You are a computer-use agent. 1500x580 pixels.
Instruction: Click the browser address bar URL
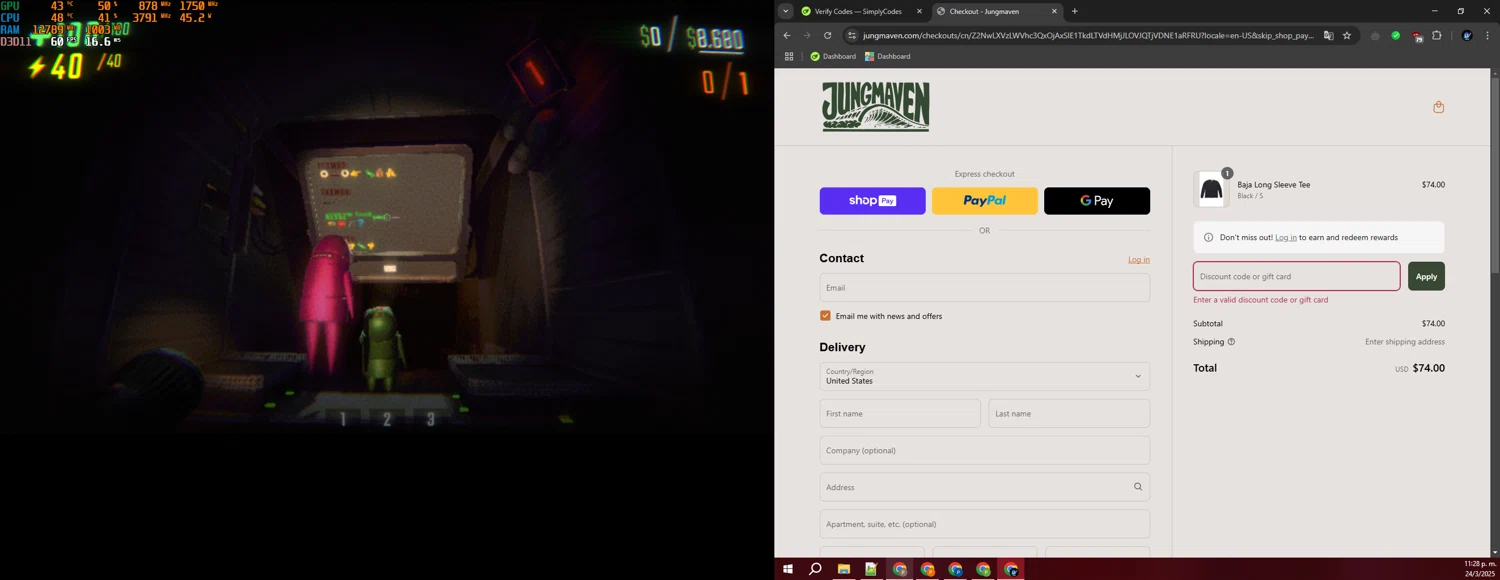(1088, 35)
